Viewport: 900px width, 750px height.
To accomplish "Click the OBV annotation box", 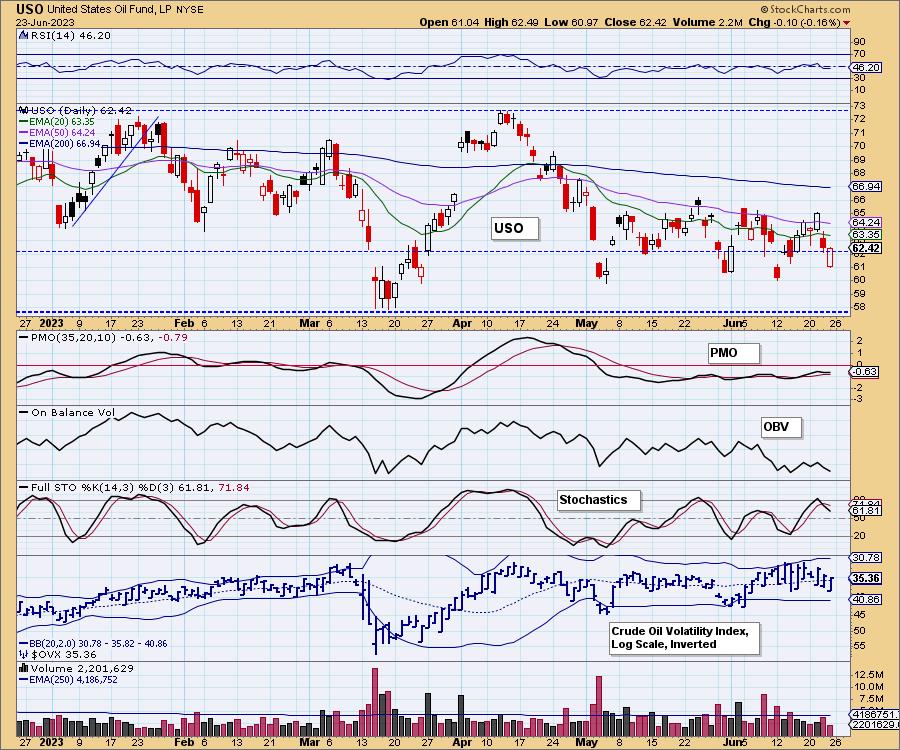I will (x=780, y=427).
